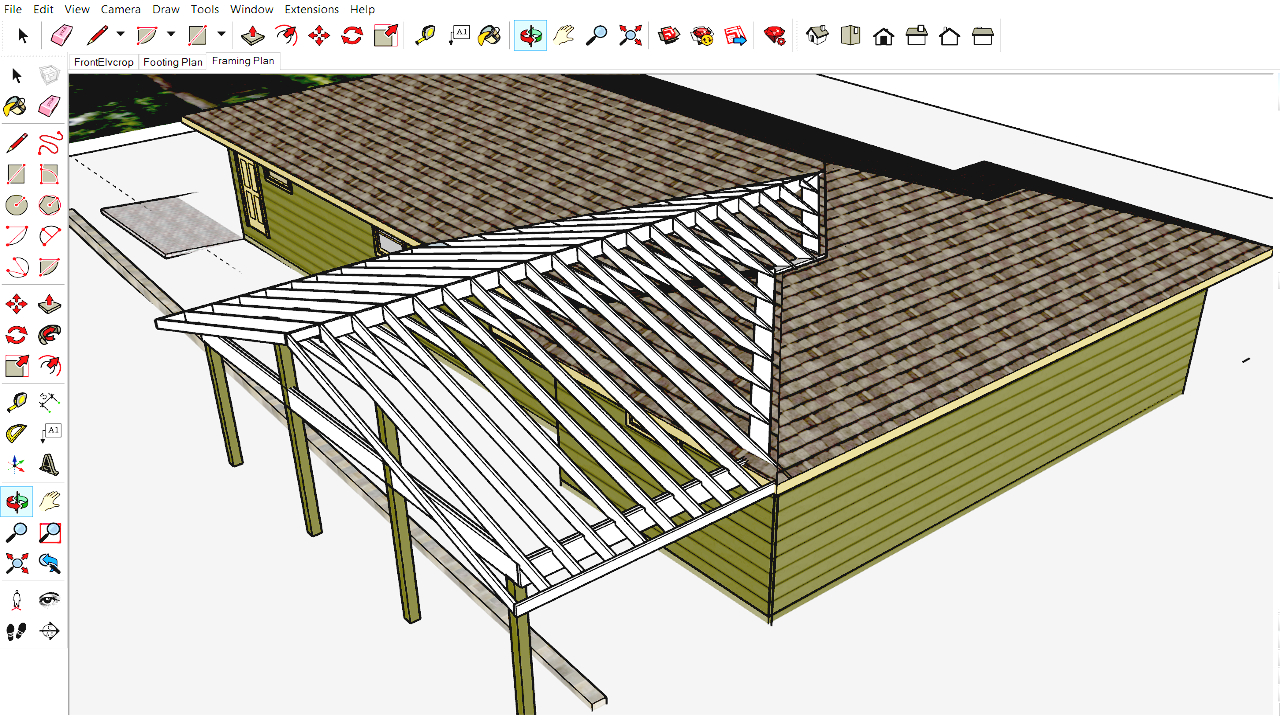Open the Line tool dropdown arrow

120,35
